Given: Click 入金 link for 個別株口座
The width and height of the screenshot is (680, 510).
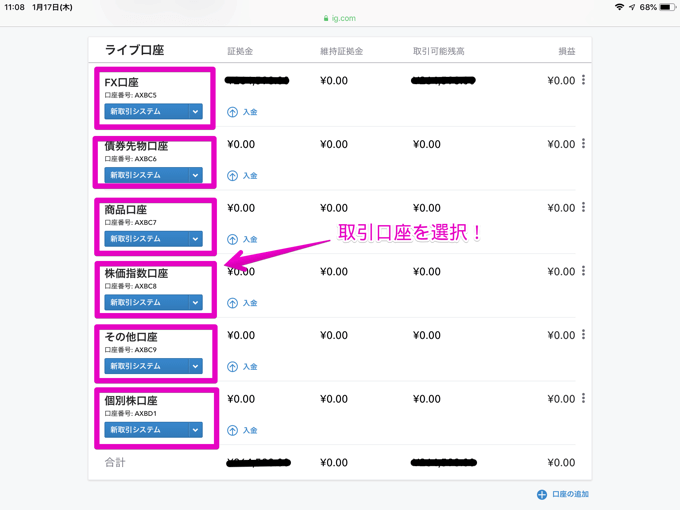Looking at the screenshot, I should (x=250, y=430).
